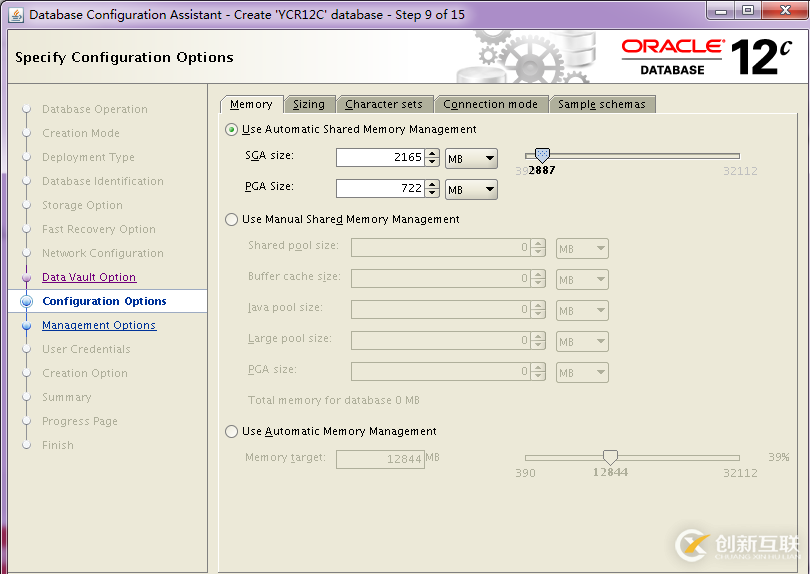Viewport: 810px width, 574px height.
Task: Click the Java pool size field
Action: pyautogui.click(x=441, y=310)
